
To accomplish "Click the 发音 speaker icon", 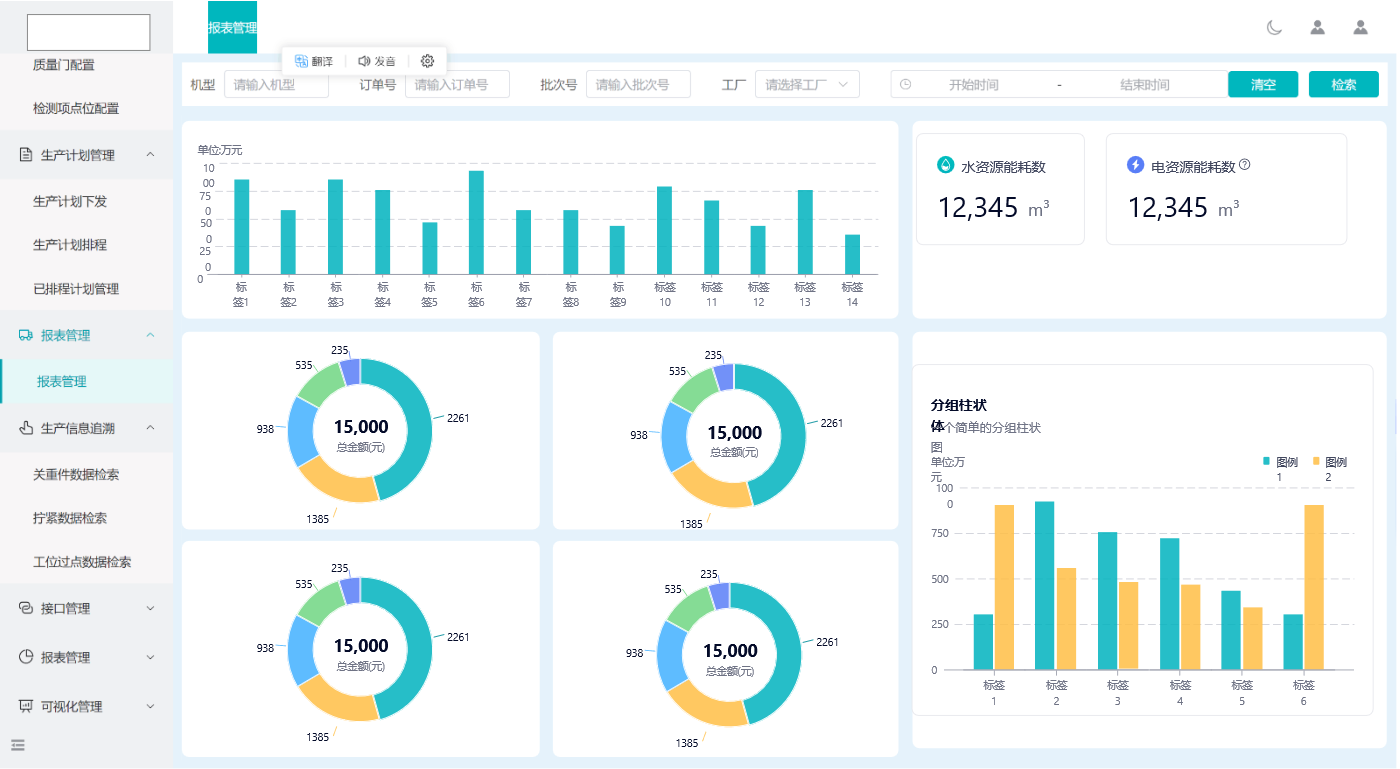I will pyautogui.click(x=365, y=61).
